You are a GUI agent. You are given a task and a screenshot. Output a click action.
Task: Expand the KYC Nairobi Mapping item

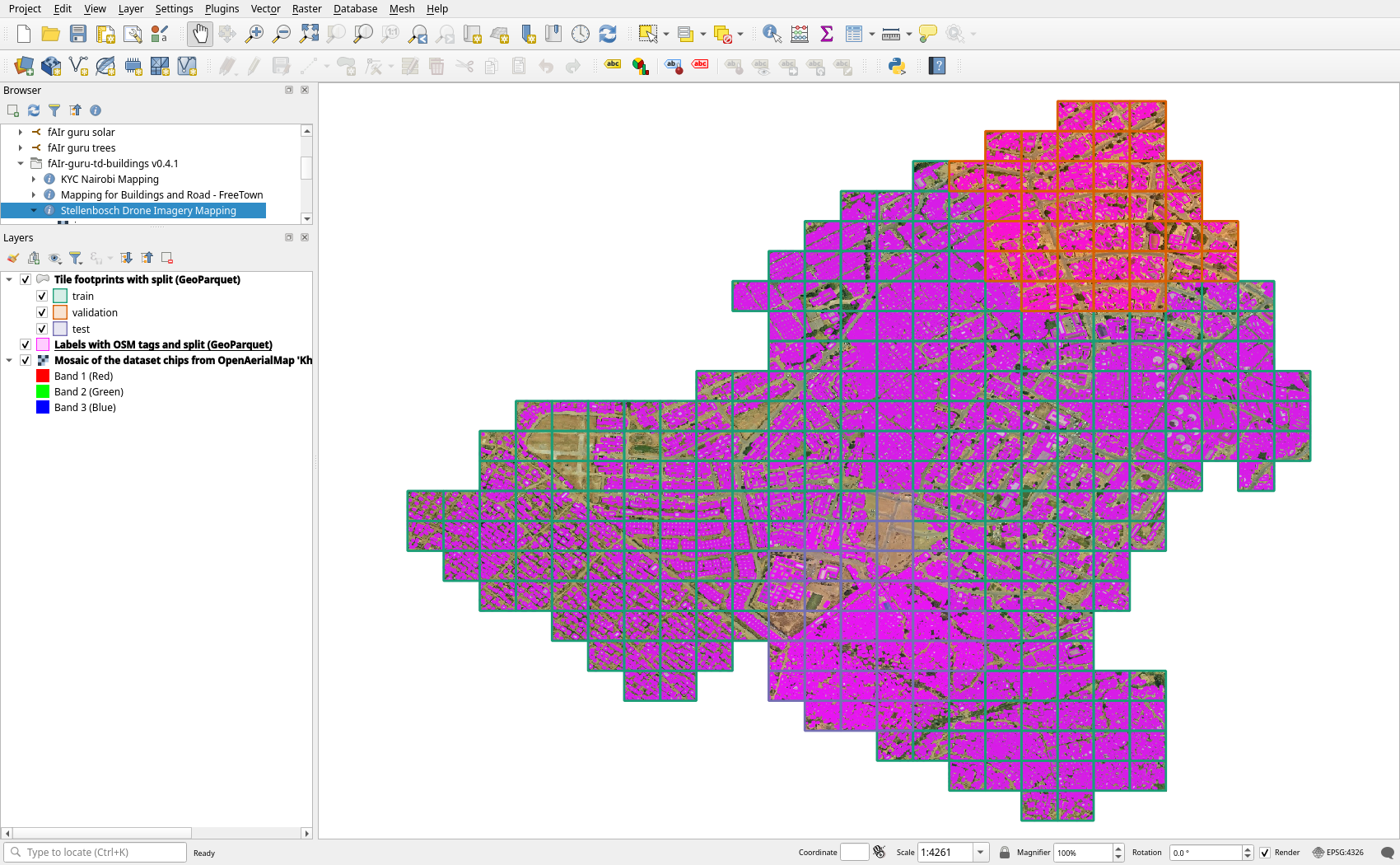coord(34,179)
